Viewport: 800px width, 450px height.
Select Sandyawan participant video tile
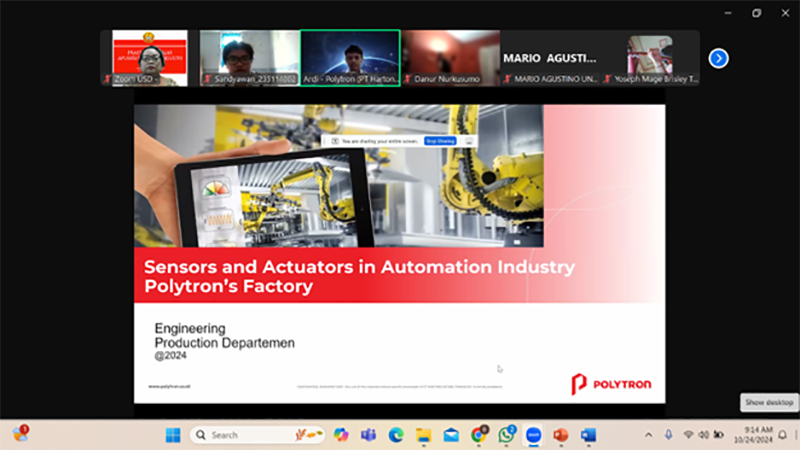[x=249, y=58]
